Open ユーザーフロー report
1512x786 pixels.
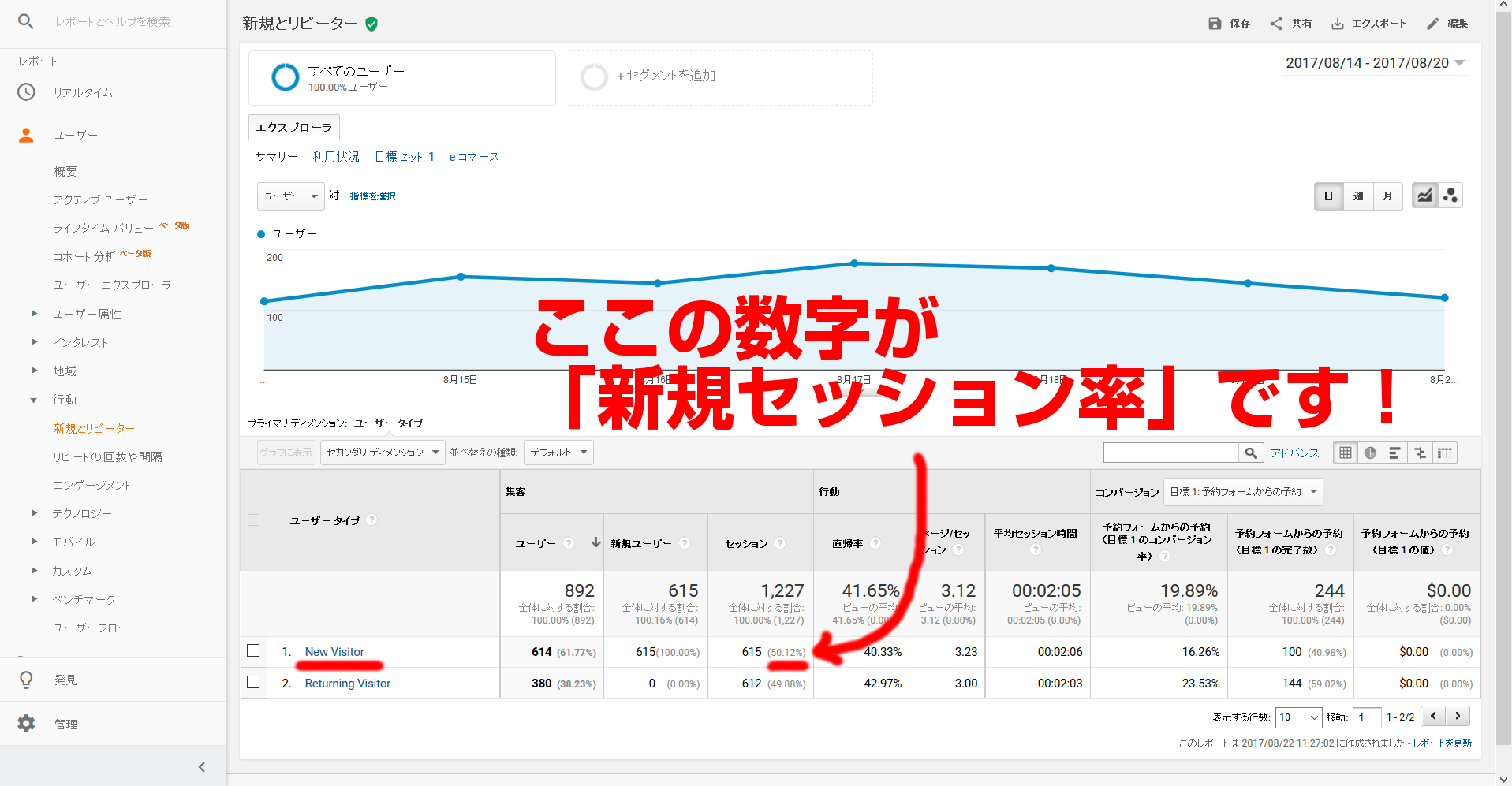[91, 628]
